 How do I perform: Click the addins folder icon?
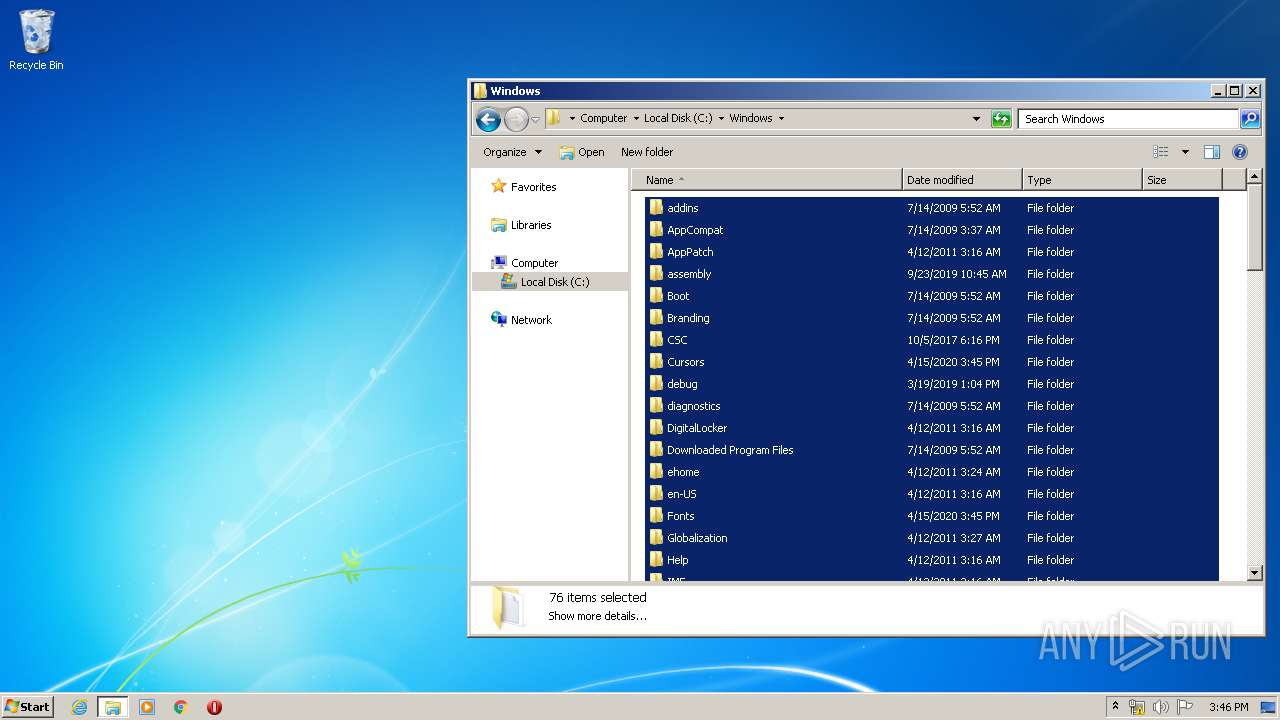click(x=656, y=208)
